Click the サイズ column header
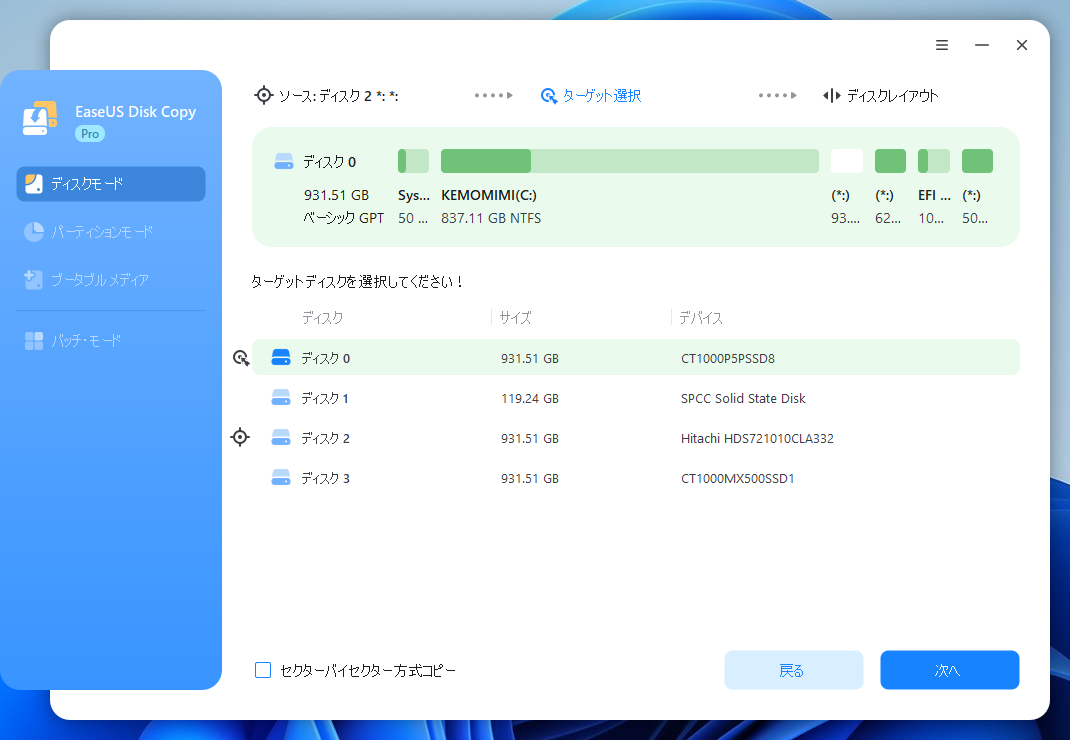Image resolution: width=1070 pixels, height=740 pixels. click(516, 318)
